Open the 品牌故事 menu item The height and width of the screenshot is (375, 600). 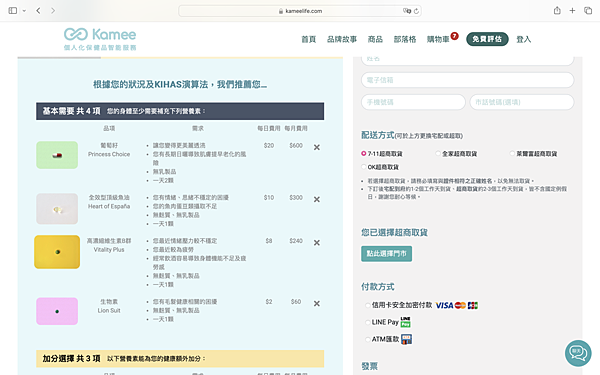coord(342,39)
